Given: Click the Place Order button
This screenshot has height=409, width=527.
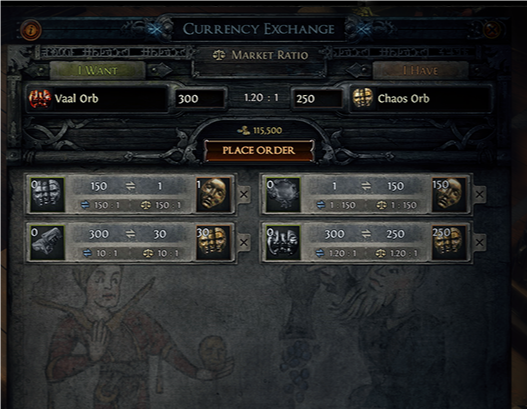Looking at the screenshot, I should coord(259,150).
